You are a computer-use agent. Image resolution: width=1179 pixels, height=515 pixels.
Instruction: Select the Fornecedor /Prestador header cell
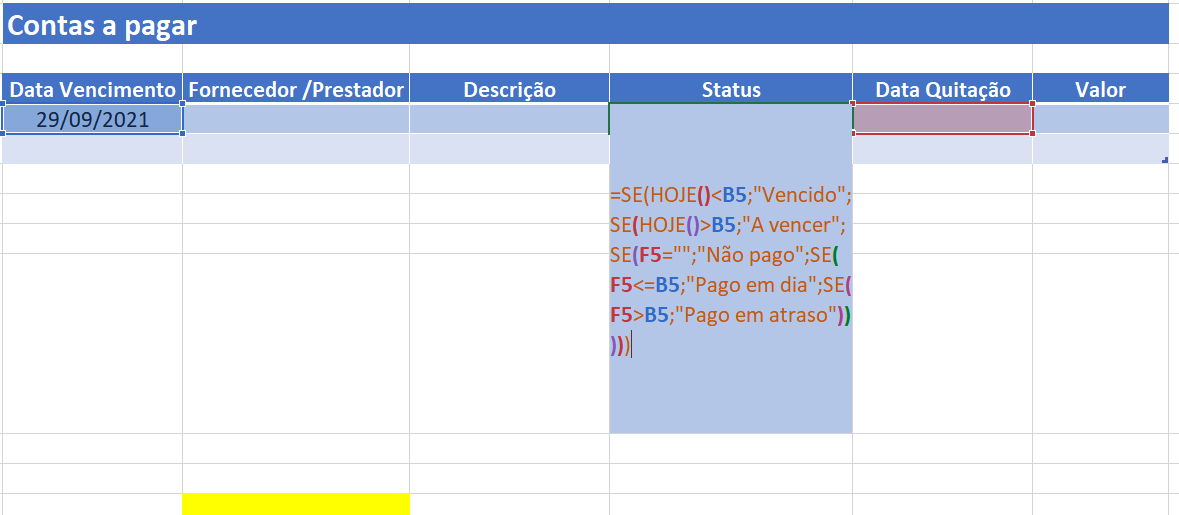click(296, 89)
